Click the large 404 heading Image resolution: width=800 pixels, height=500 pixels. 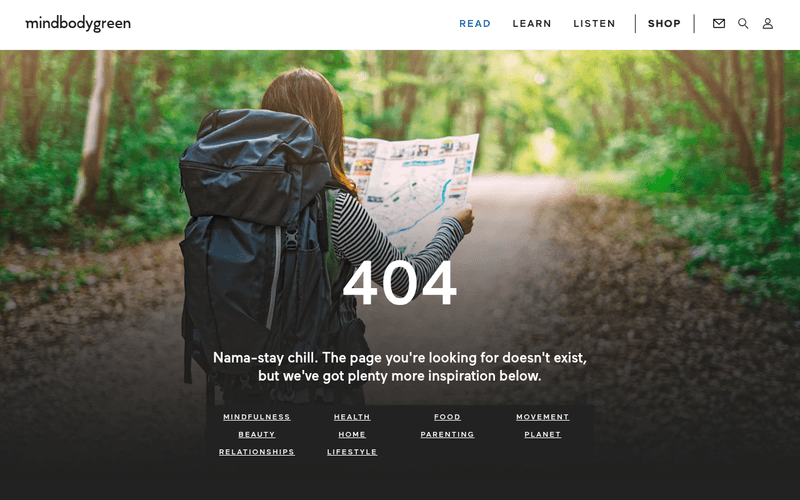399,284
